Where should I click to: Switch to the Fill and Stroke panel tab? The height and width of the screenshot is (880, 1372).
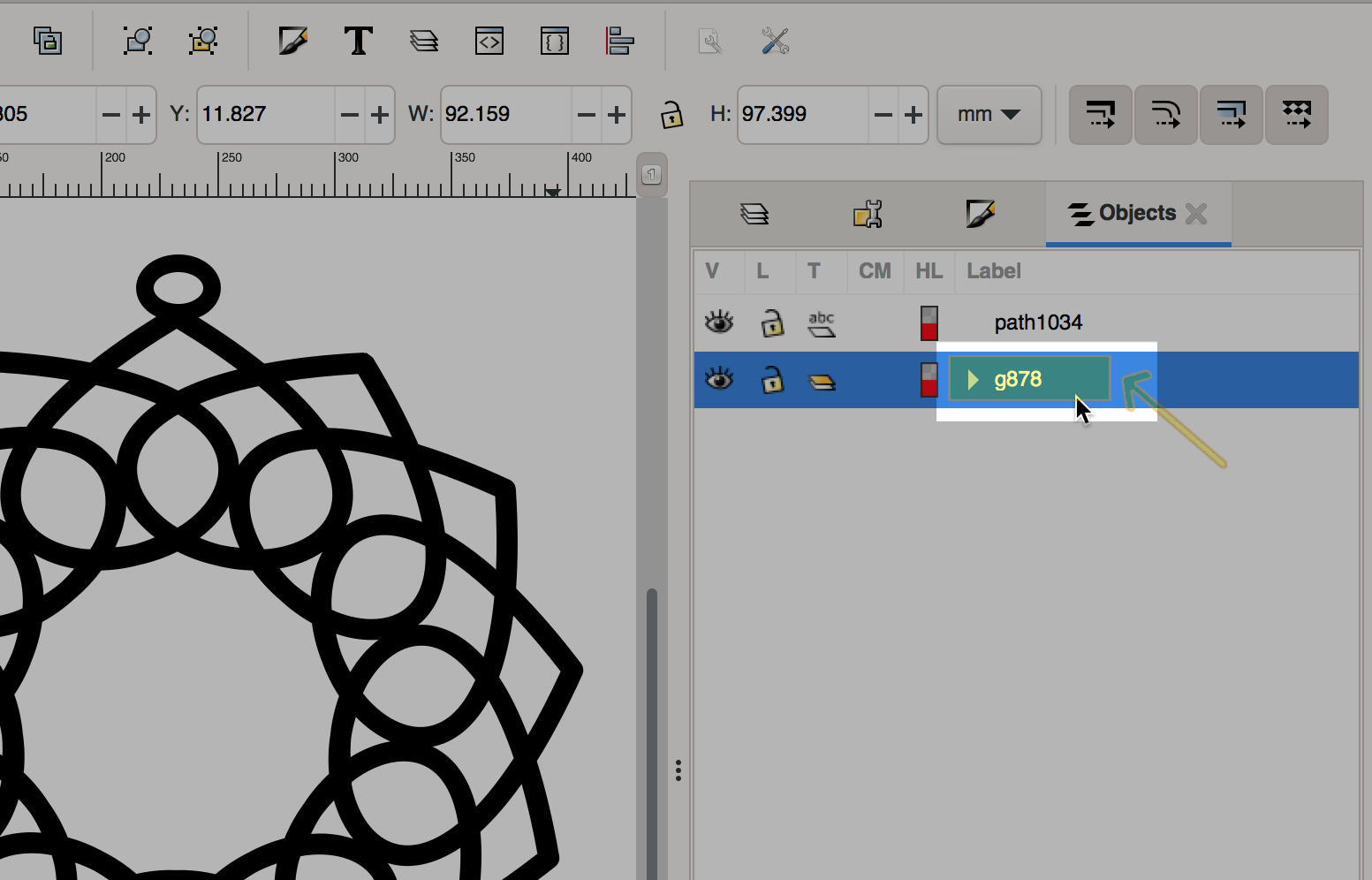click(980, 214)
